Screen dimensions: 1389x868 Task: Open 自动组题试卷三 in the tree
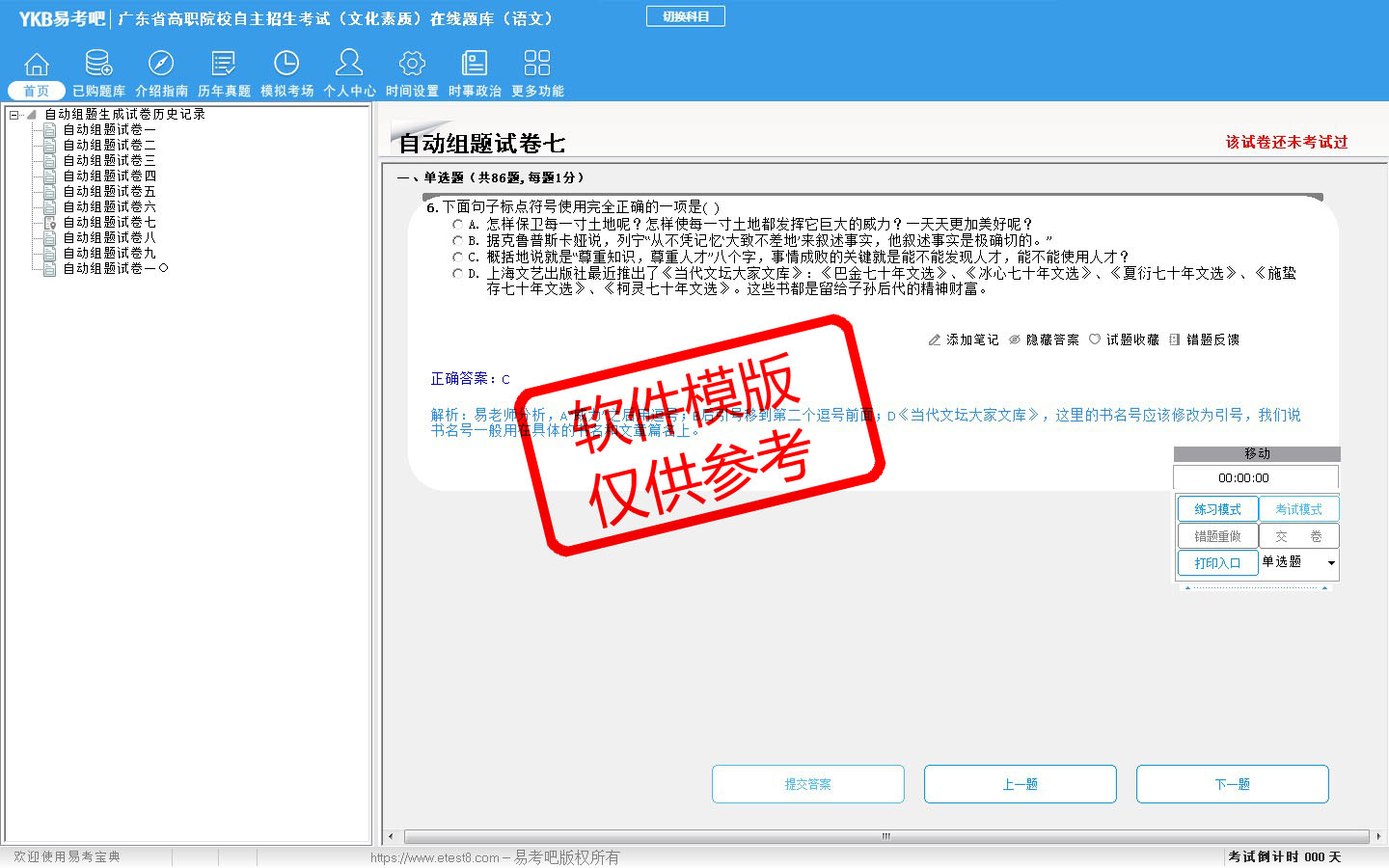point(109,160)
